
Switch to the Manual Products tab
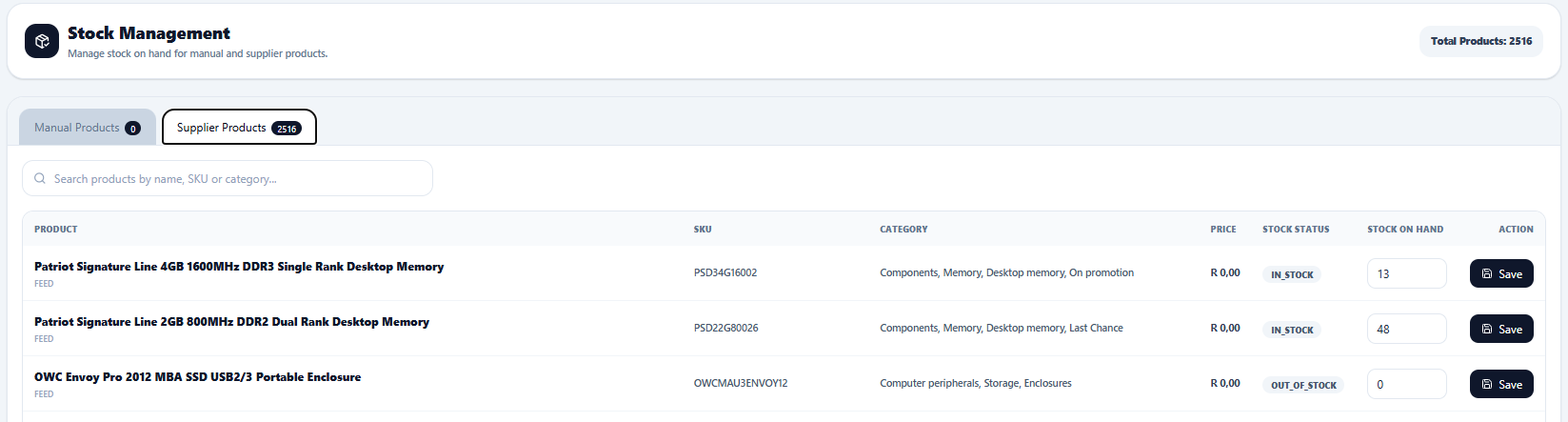coord(88,128)
